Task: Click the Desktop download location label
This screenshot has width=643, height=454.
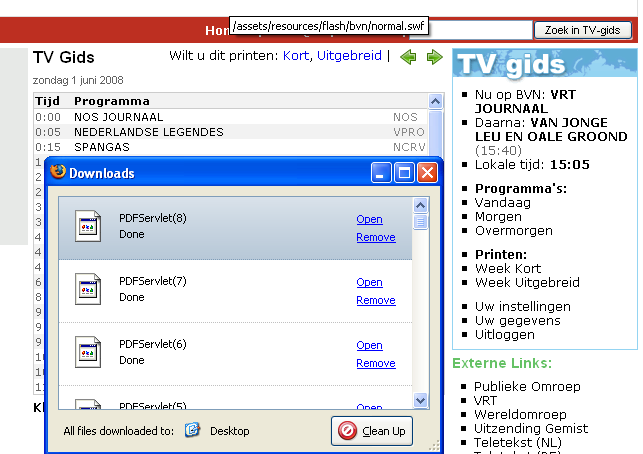Action: 230,431
